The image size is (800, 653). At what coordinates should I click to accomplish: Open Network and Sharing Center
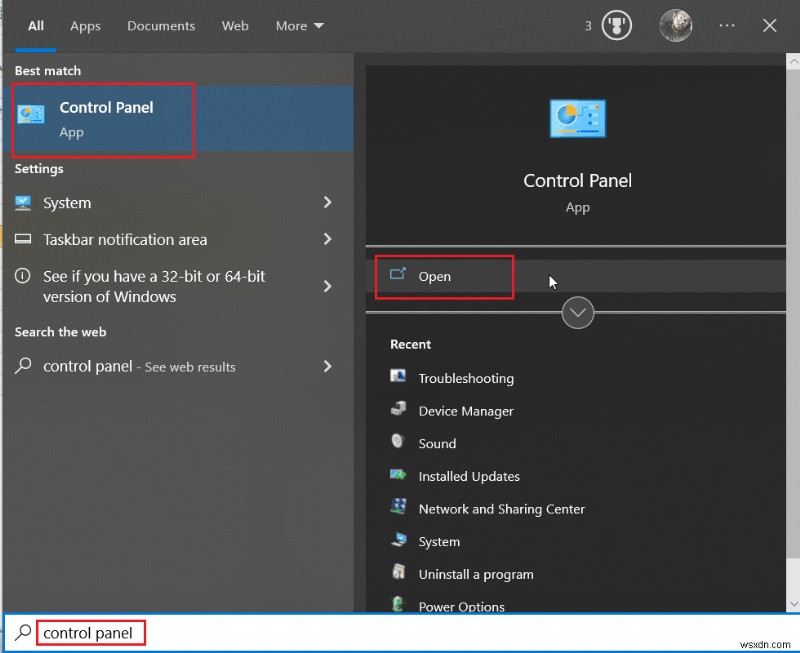[501, 509]
